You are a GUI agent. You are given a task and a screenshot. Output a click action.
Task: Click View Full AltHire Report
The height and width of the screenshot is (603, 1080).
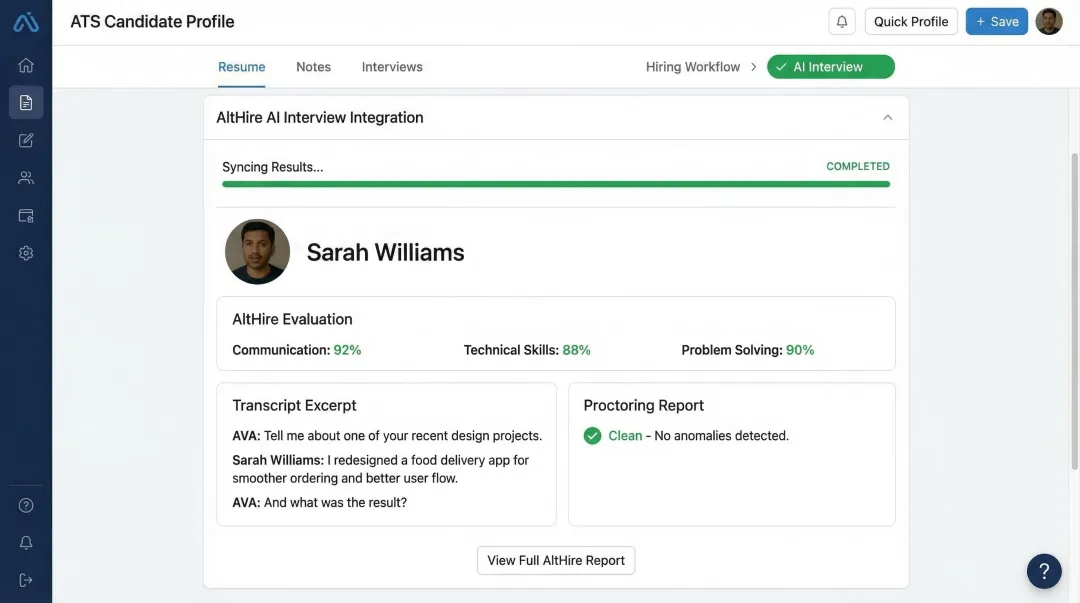(555, 560)
